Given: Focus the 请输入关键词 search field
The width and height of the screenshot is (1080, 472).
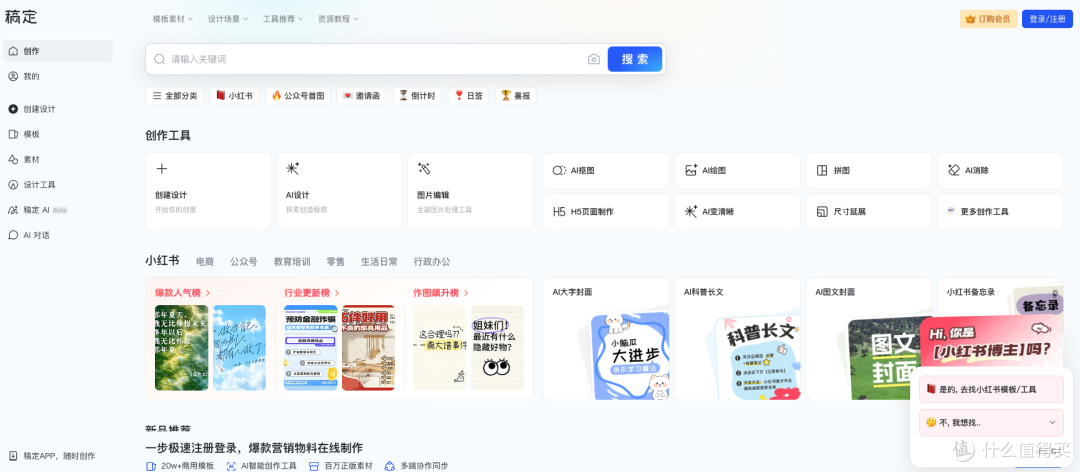Looking at the screenshot, I should 375,59.
